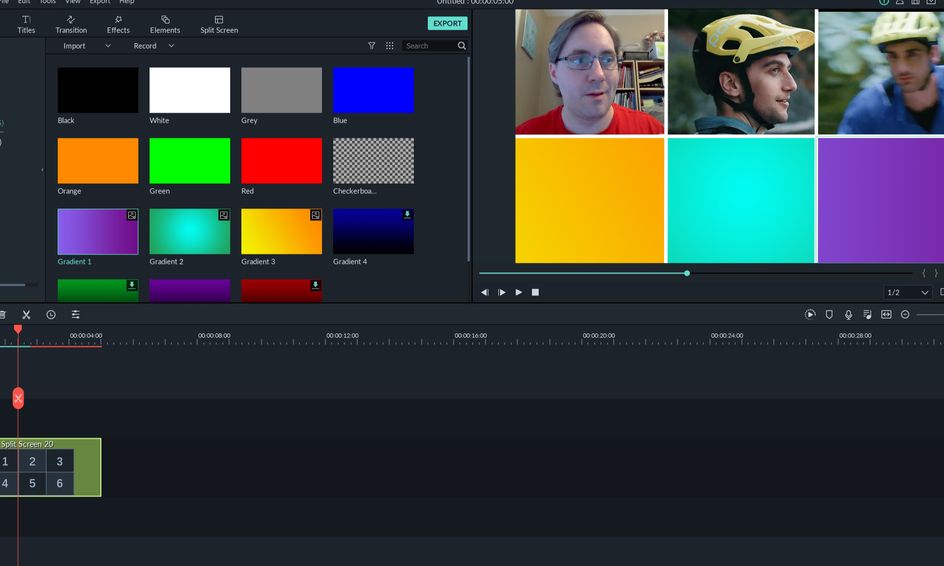Select the Blue color sample
The width and height of the screenshot is (944, 566).
(373, 90)
